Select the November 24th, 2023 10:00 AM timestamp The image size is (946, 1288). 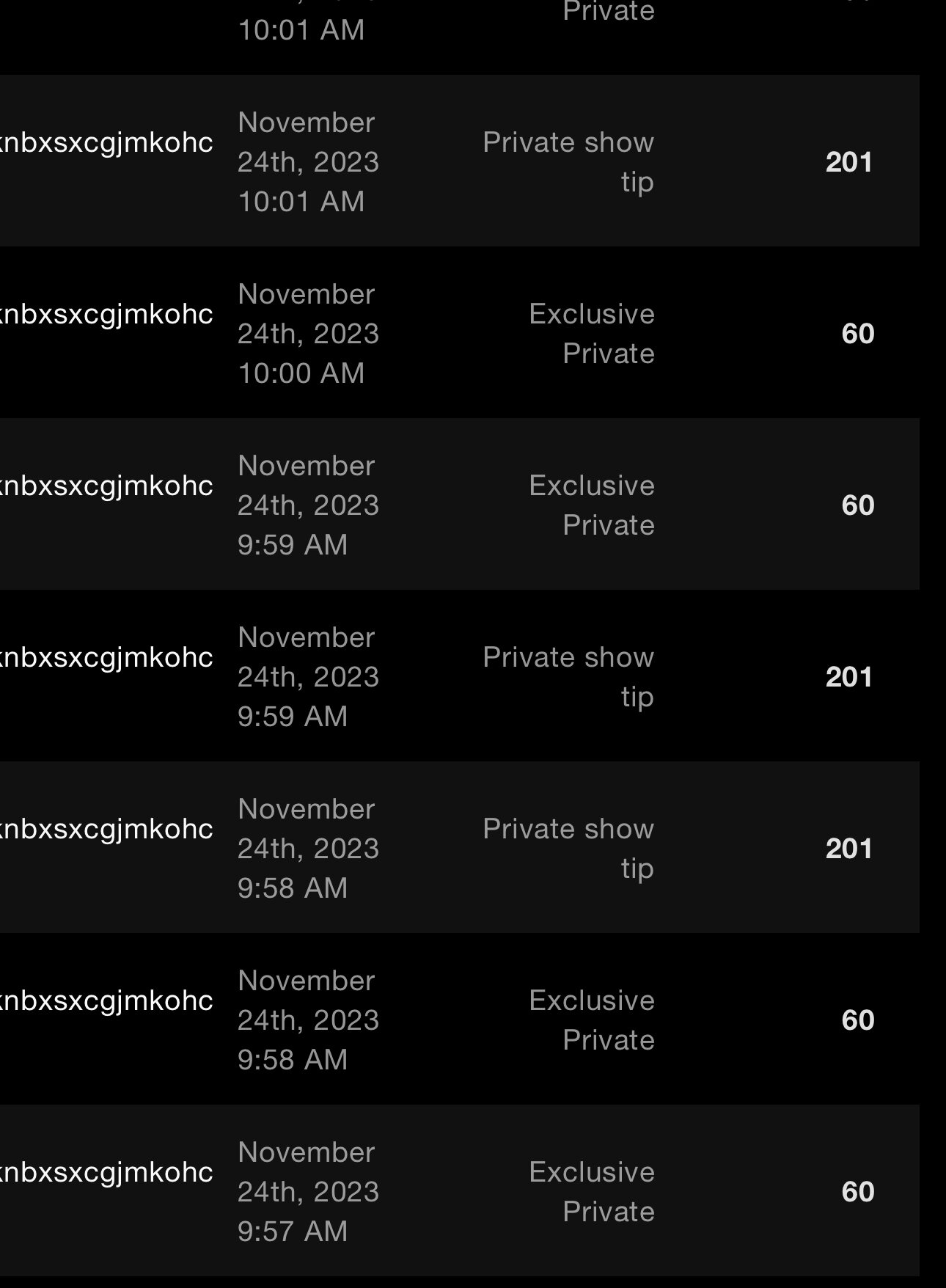(308, 334)
